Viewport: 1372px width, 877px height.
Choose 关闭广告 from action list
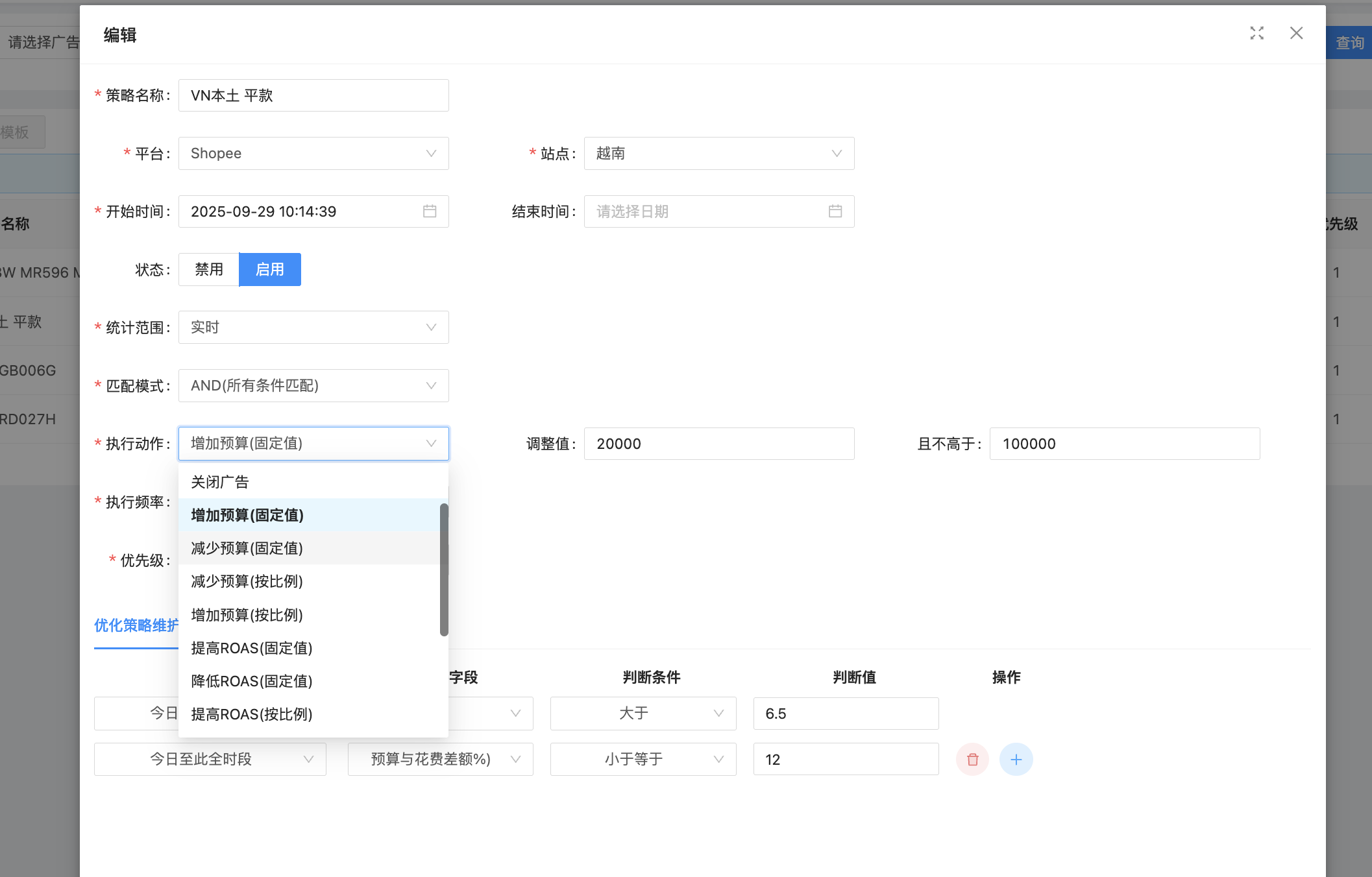click(x=220, y=482)
